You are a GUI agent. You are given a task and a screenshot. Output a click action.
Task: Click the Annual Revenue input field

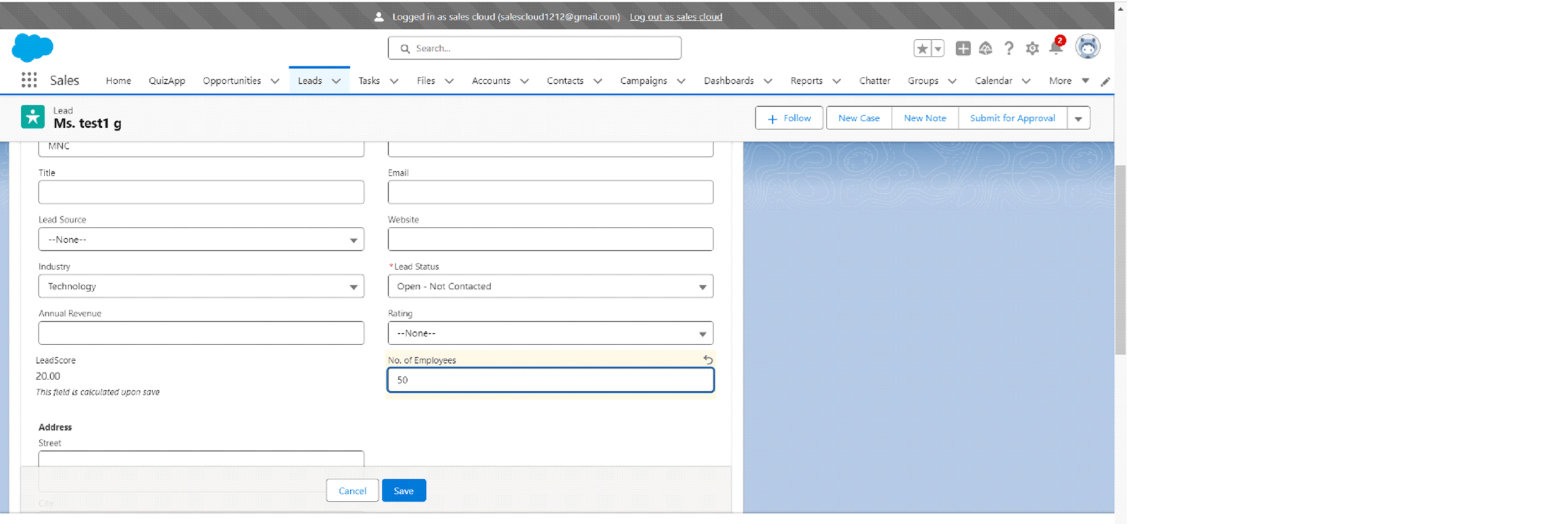click(201, 333)
